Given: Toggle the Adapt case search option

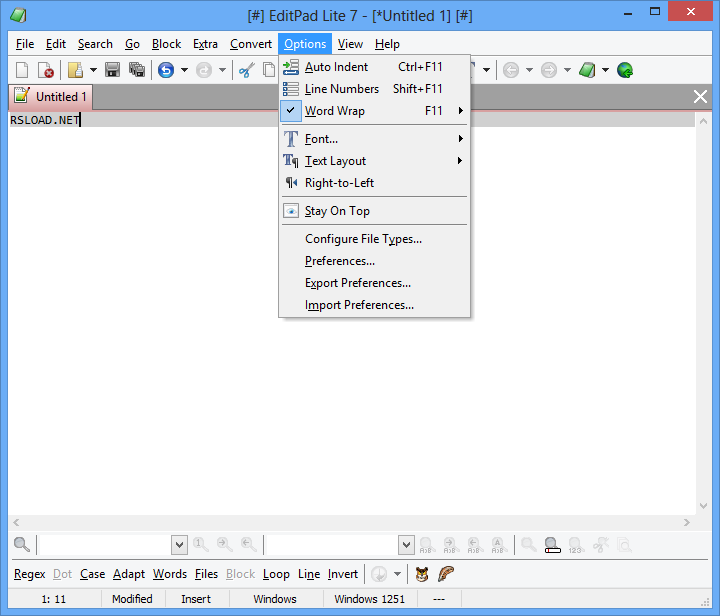Looking at the screenshot, I should click(129, 574).
